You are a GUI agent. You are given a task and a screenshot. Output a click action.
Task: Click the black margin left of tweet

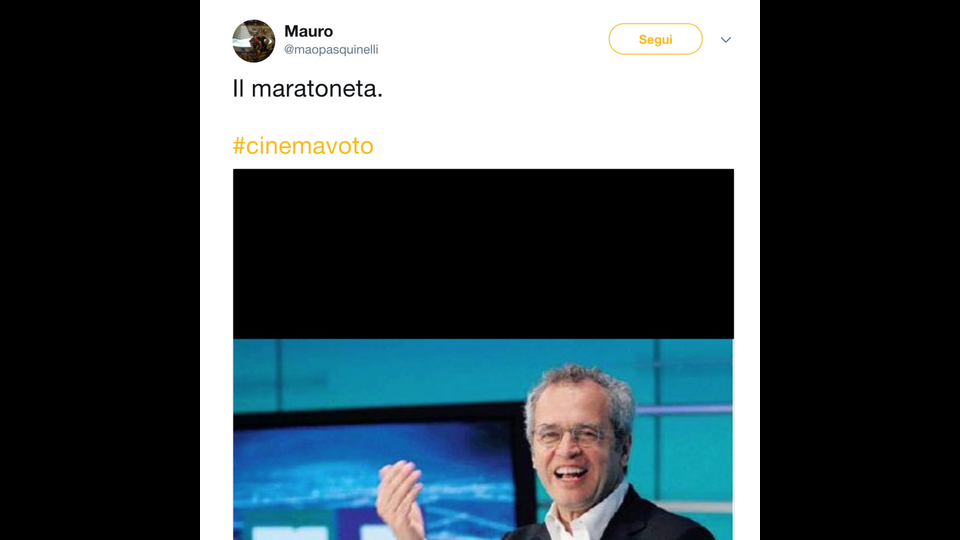click(100, 270)
